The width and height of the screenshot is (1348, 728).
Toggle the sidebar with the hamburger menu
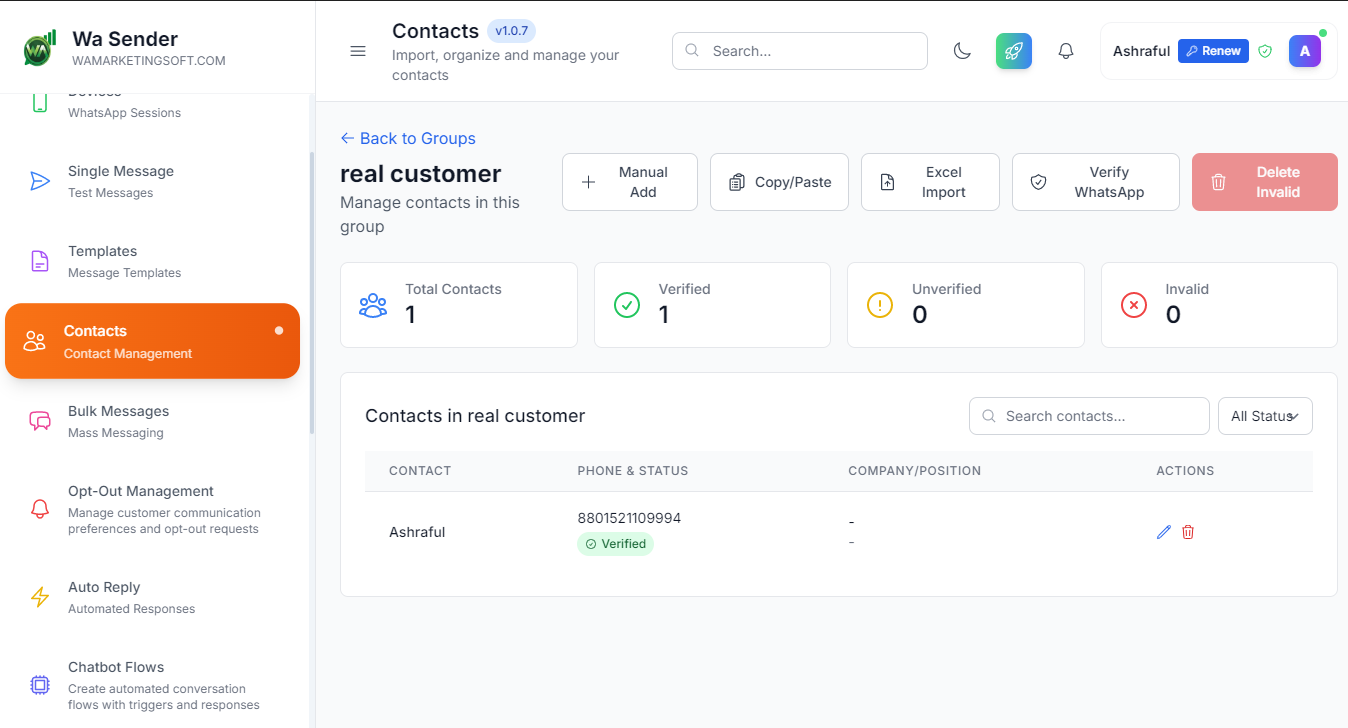(x=358, y=51)
